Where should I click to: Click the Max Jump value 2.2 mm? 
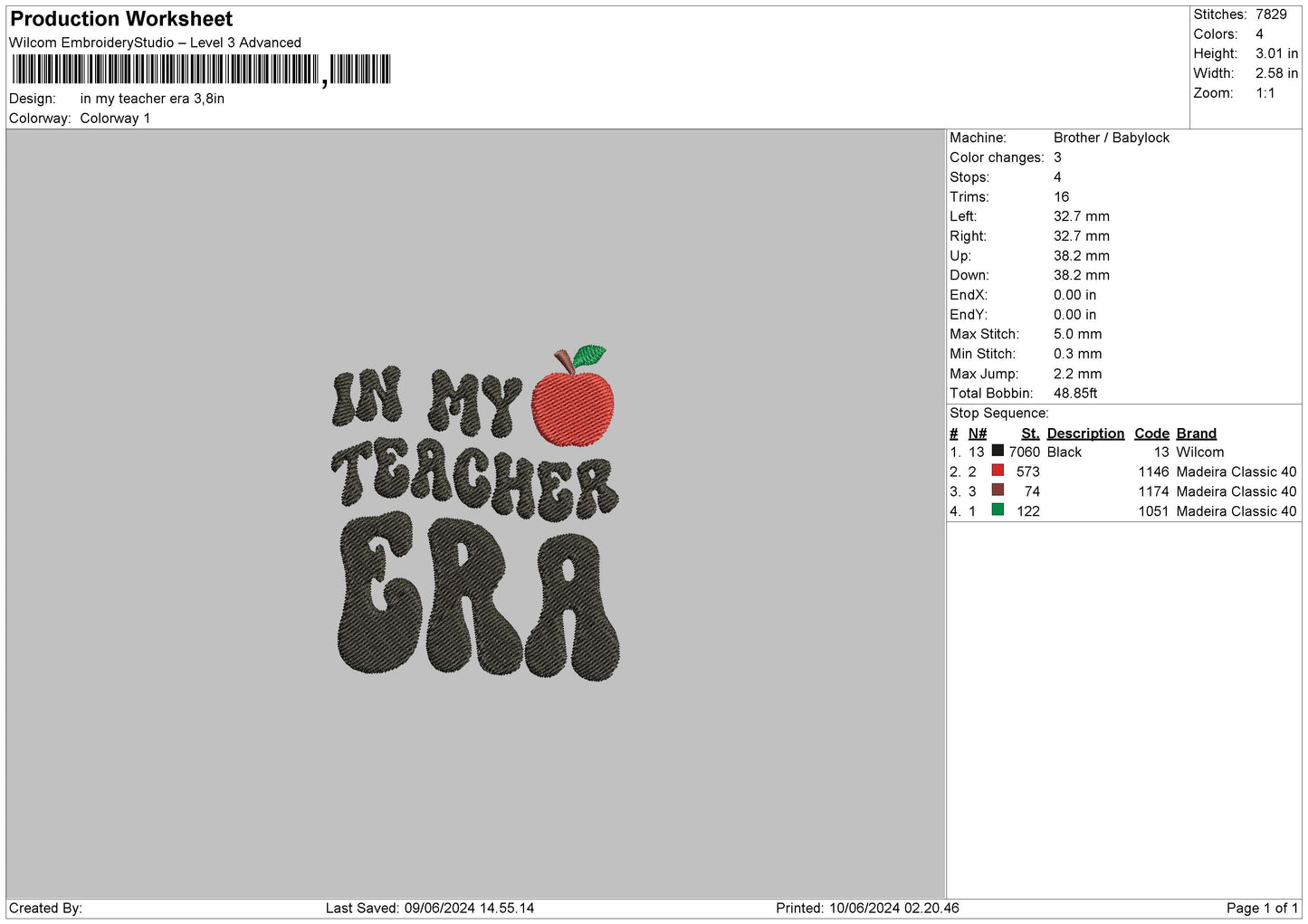point(1077,374)
